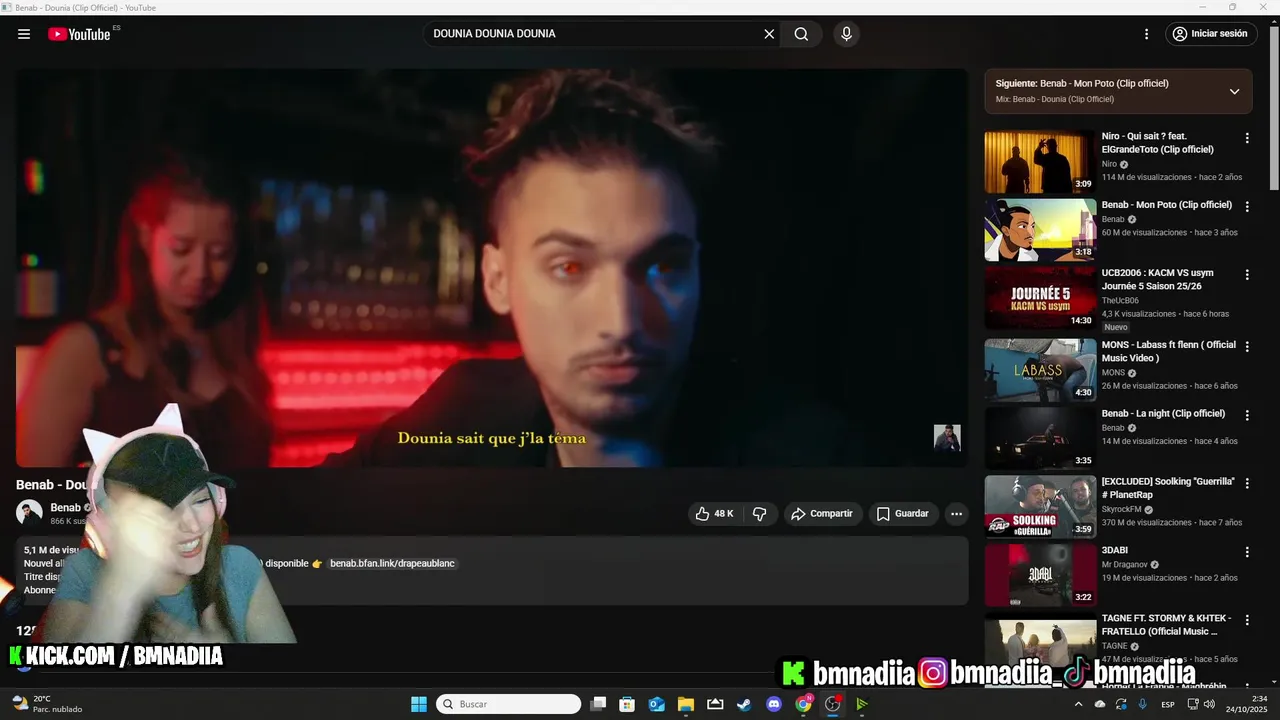Click the ESP language indicator
Viewport: 1280px width, 720px height.
pos(1168,704)
